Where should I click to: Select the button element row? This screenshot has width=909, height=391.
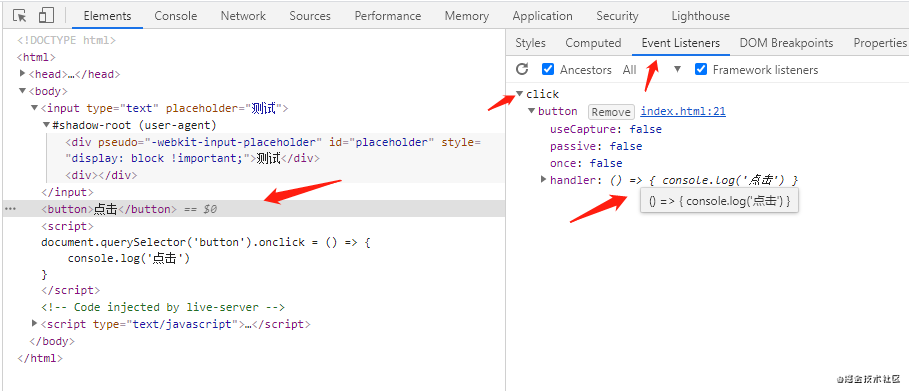click(254, 209)
